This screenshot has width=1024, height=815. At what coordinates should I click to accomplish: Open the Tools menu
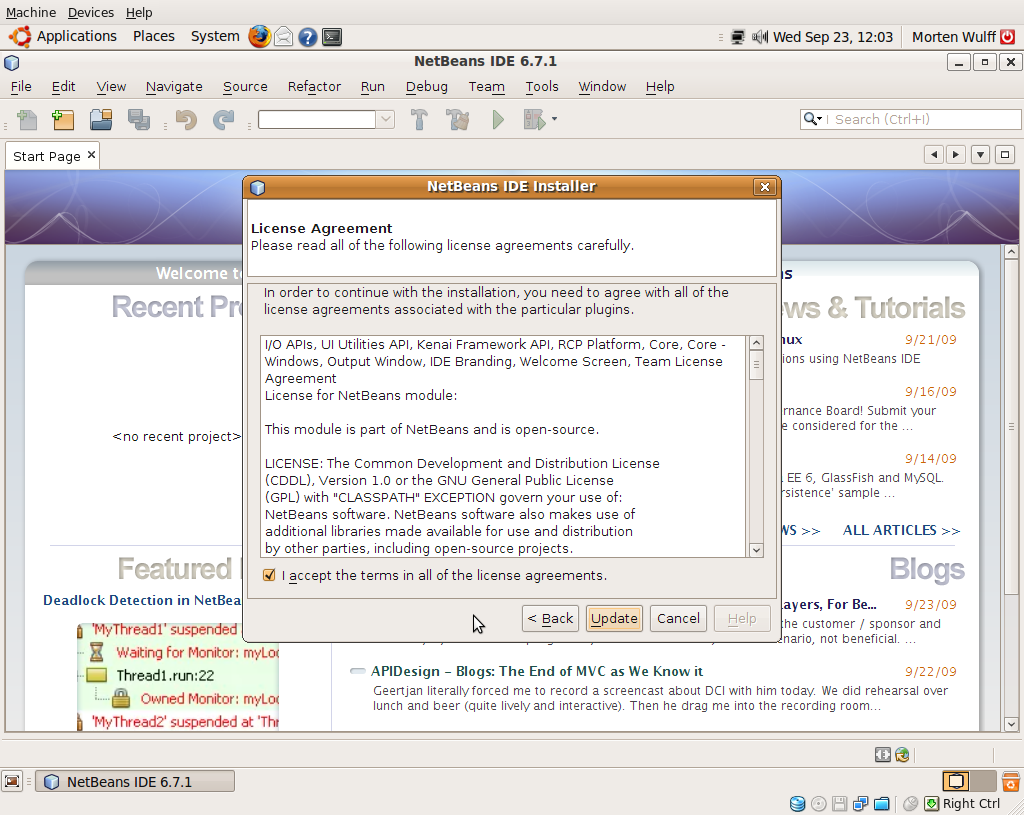click(542, 86)
